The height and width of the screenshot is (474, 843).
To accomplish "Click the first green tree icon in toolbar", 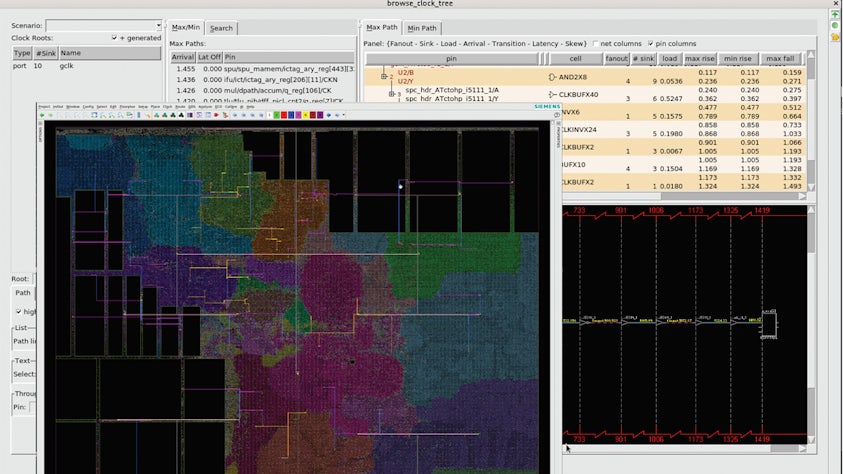I will [156, 115].
